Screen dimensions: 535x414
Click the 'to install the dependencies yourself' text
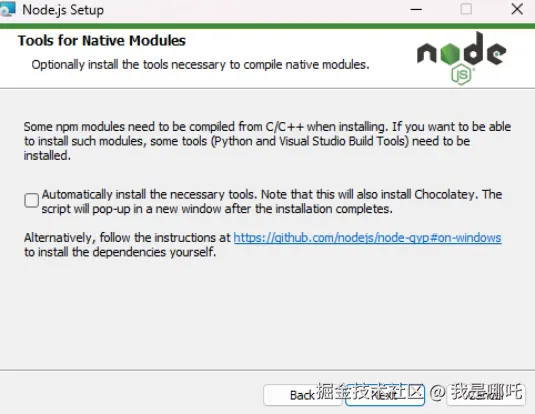(120, 252)
